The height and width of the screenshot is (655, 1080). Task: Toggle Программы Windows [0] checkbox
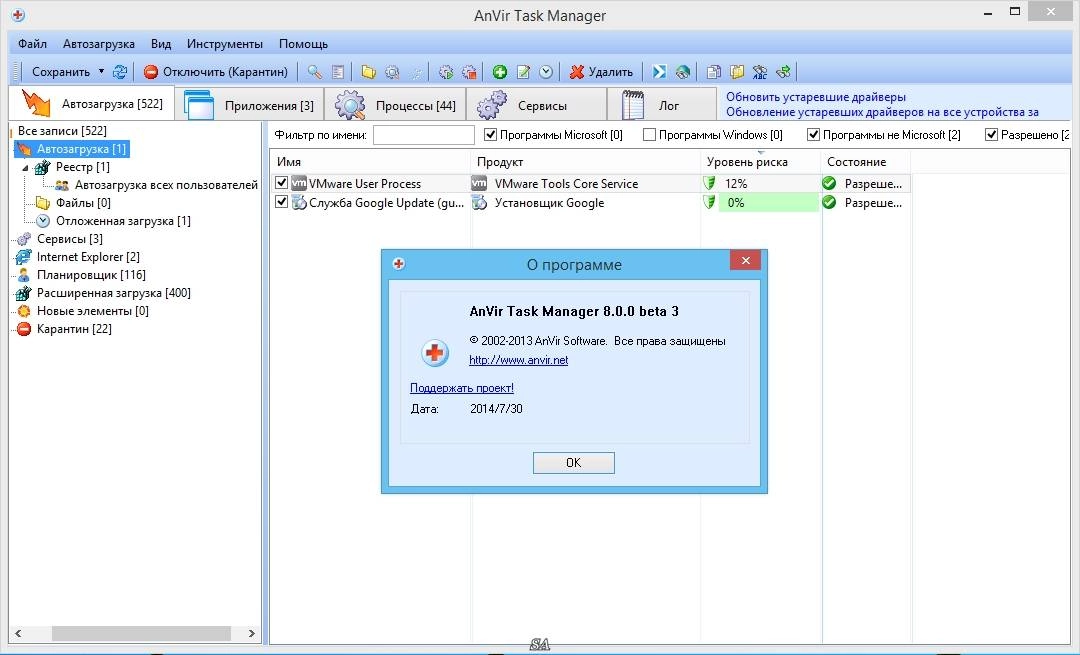[x=649, y=135]
